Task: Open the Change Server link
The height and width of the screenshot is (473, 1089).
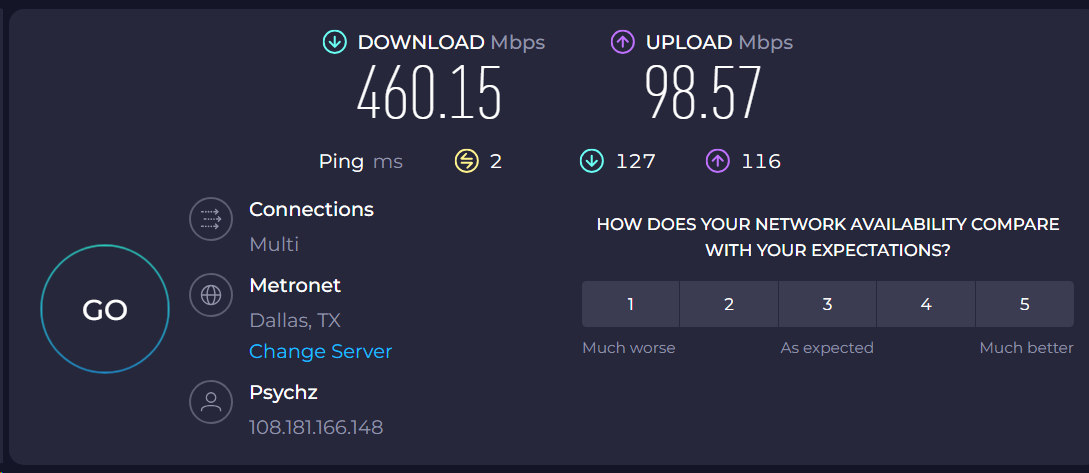Action: pyautogui.click(x=320, y=351)
